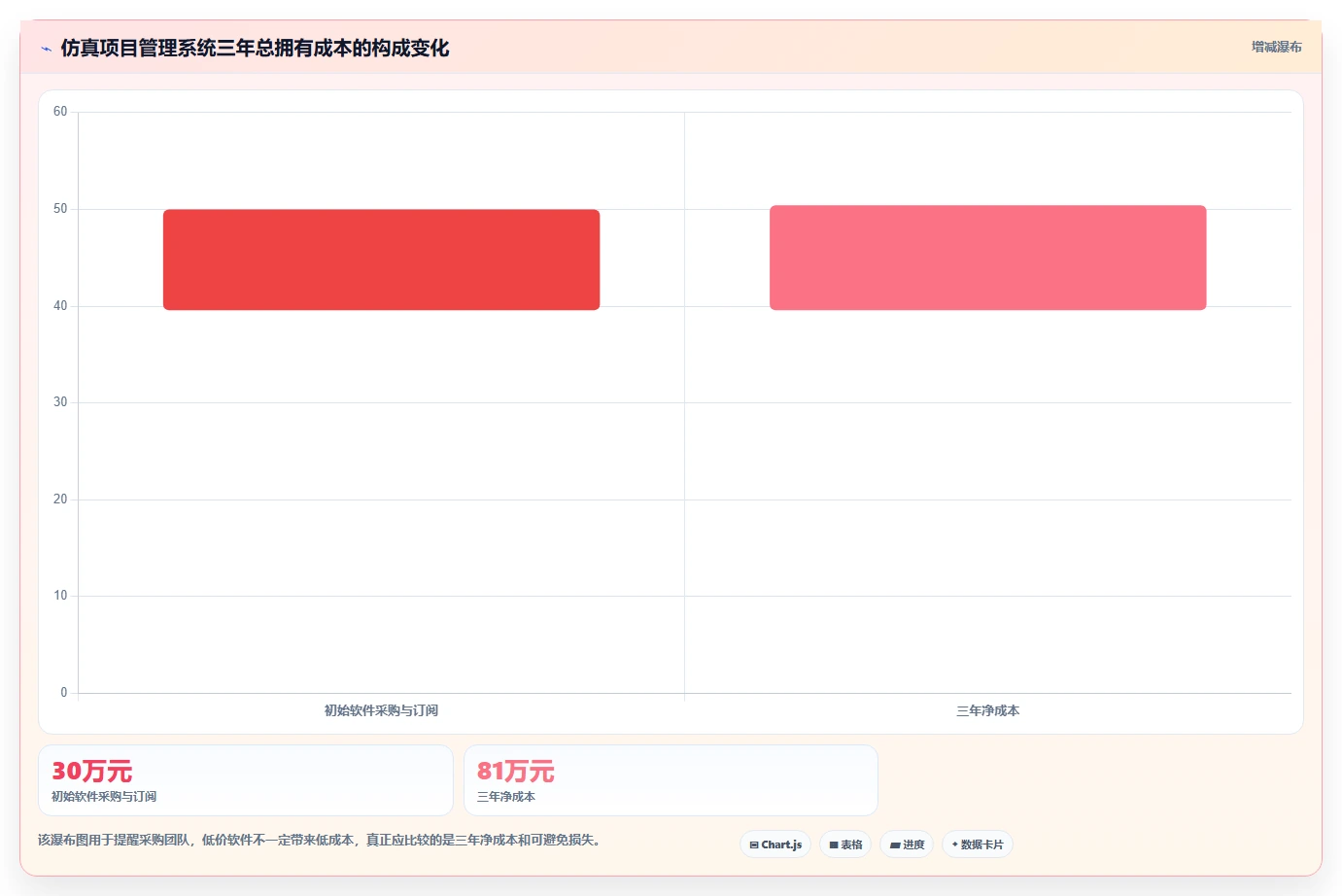Click the y-axis tick label 40
Image resolution: width=1342 pixels, height=896 pixels.
point(60,306)
